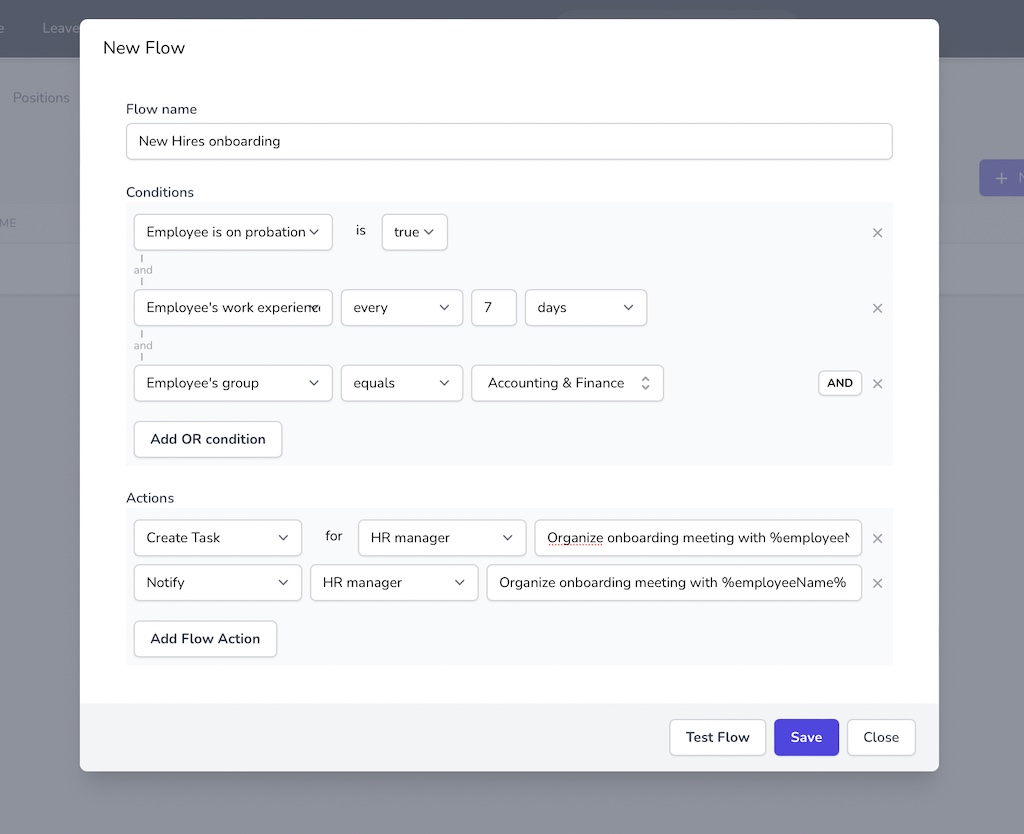This screenshot has width=1024, height=834.
Task: Use the Accounting & Finance stepper arrows
Action: click(647, 383)
